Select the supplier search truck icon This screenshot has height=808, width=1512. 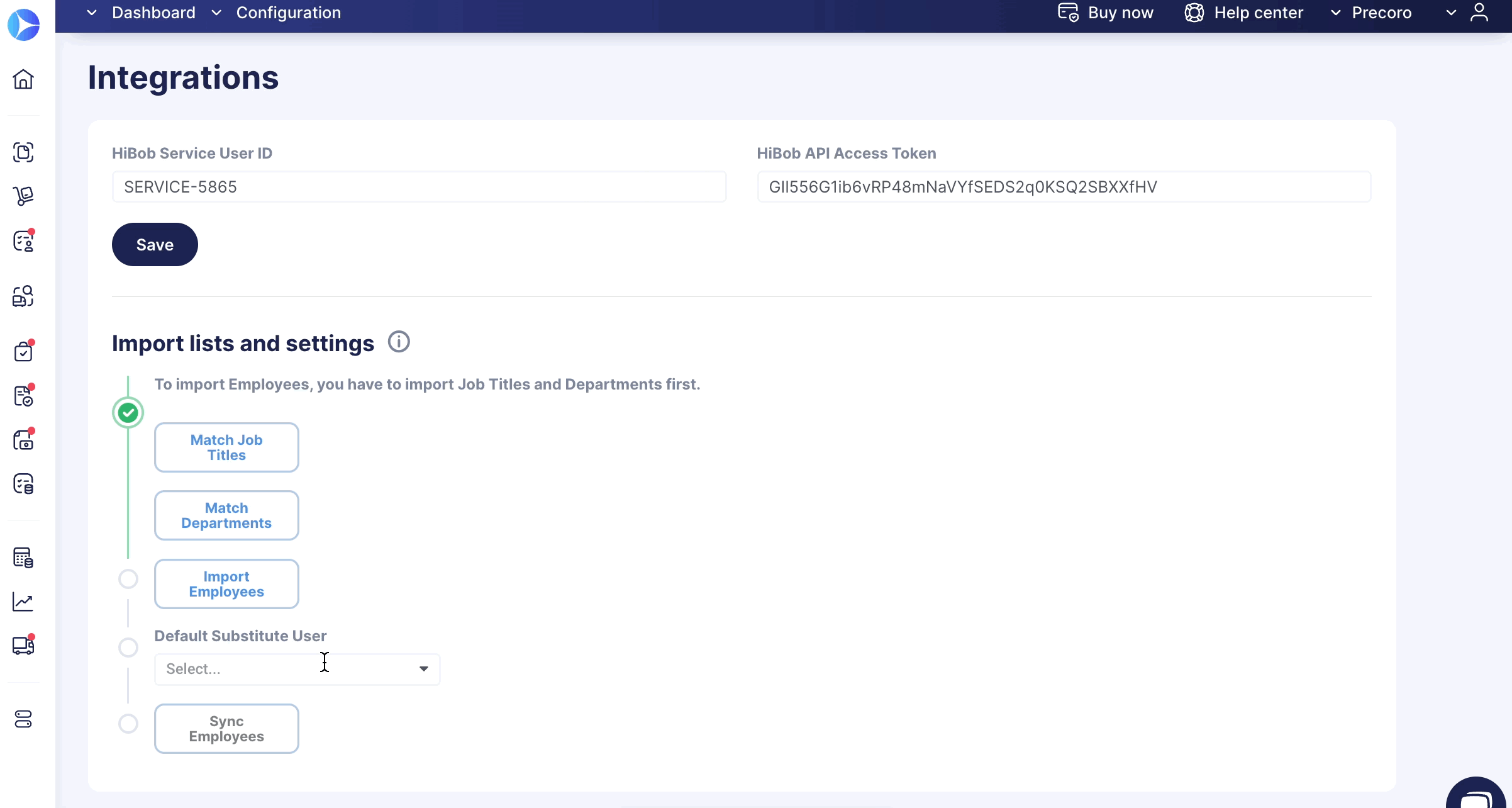pos(24,296)
